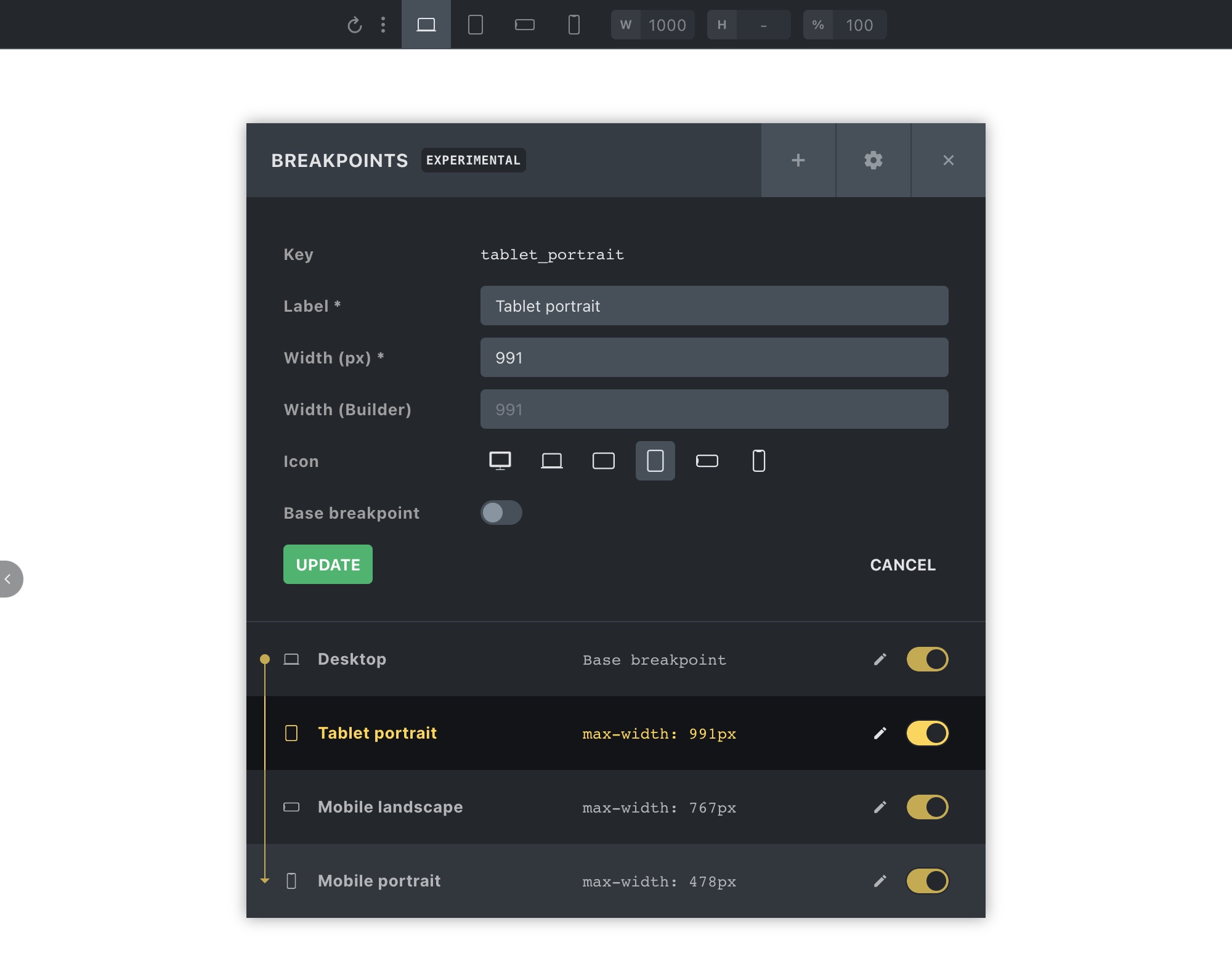The width and height of the screenshot is (1232, 961).
Task: Switch preview to mobile landscape device
Action: click(524, 25)
